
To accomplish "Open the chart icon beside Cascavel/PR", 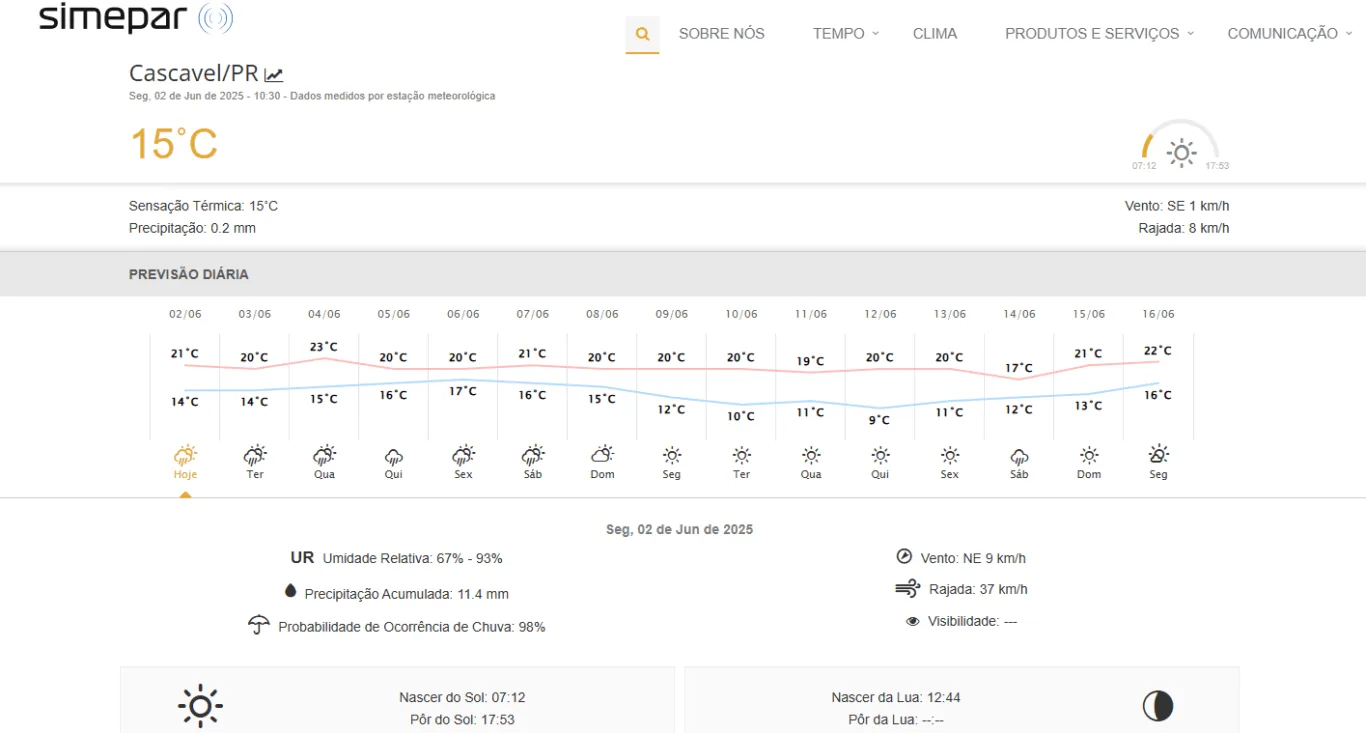I will (x=274, y=75).
